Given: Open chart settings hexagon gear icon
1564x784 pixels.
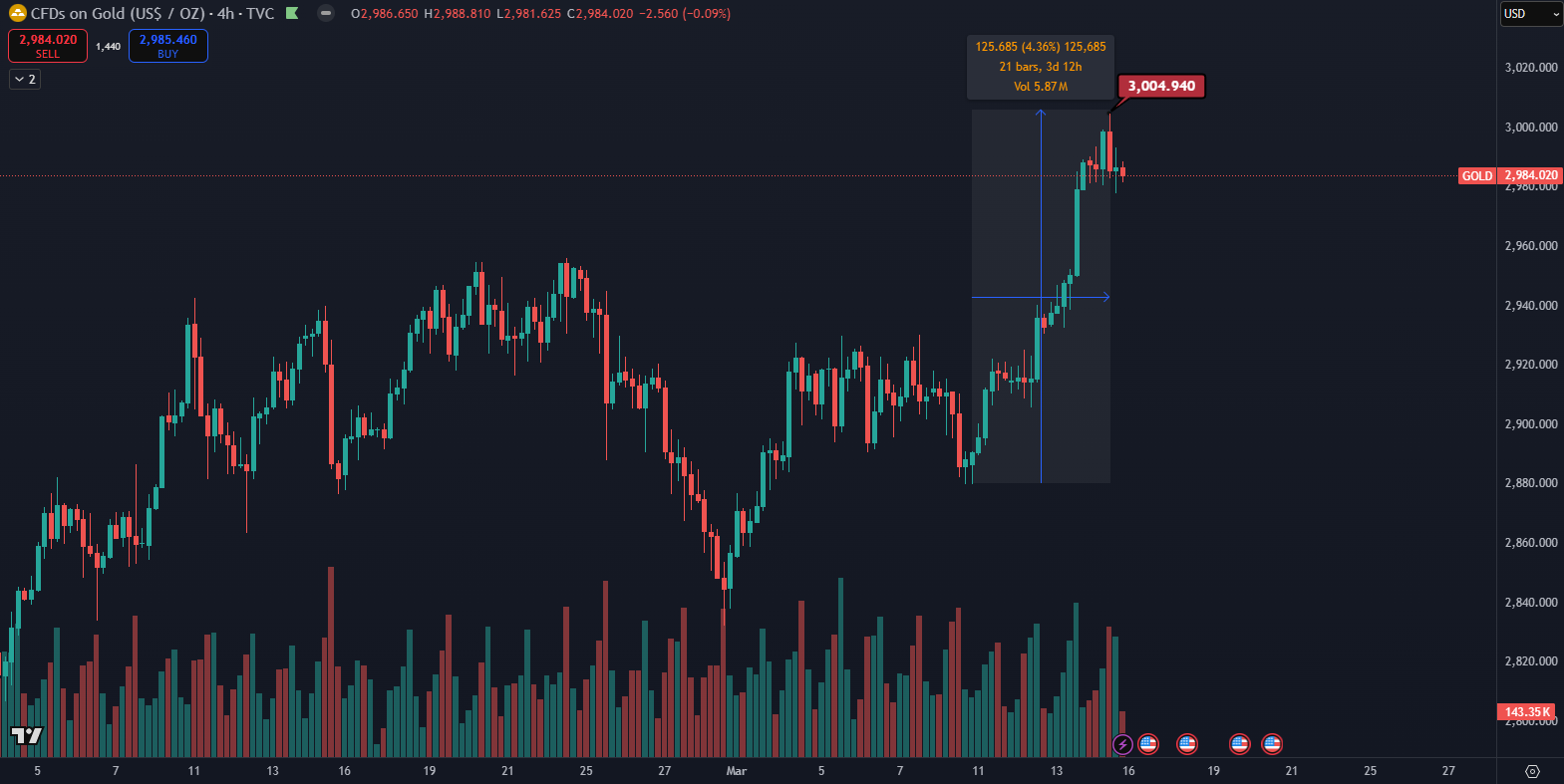Looking at the screenshot, I should (1532, 771).
